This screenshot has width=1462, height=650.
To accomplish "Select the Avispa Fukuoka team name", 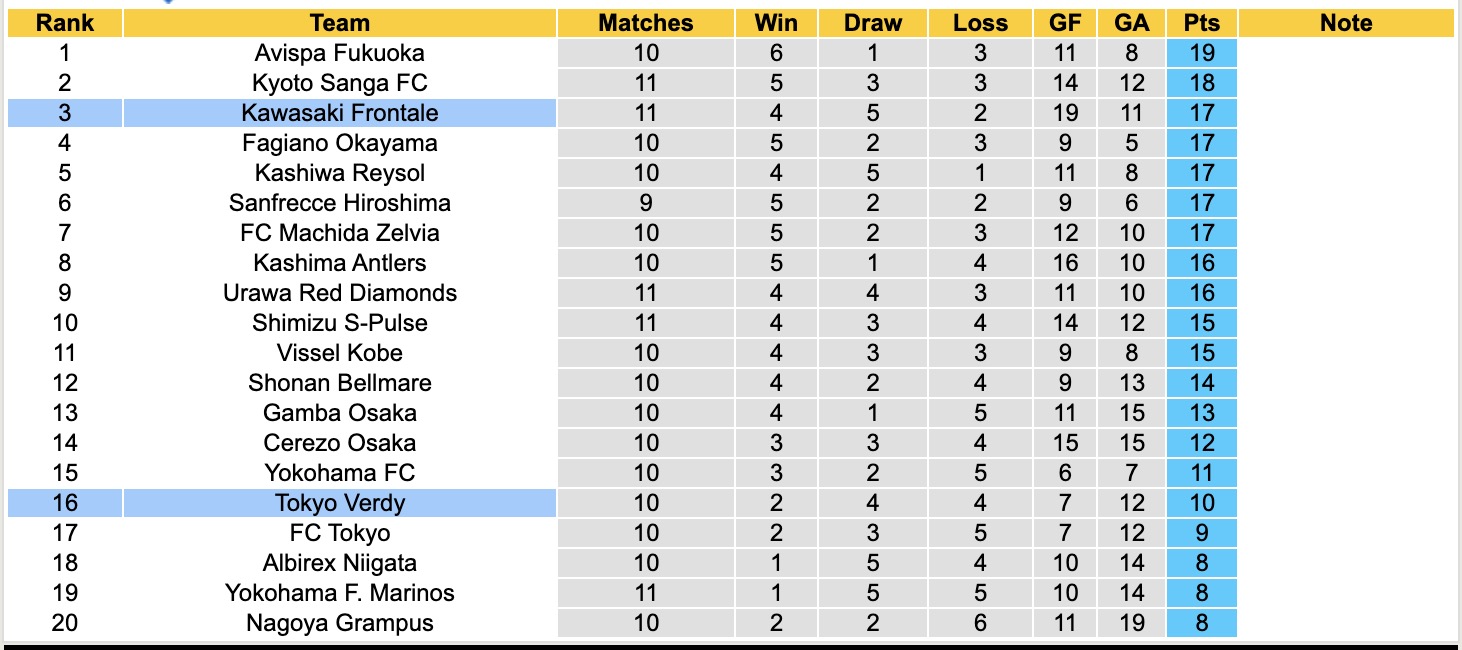I will point(340,53).
